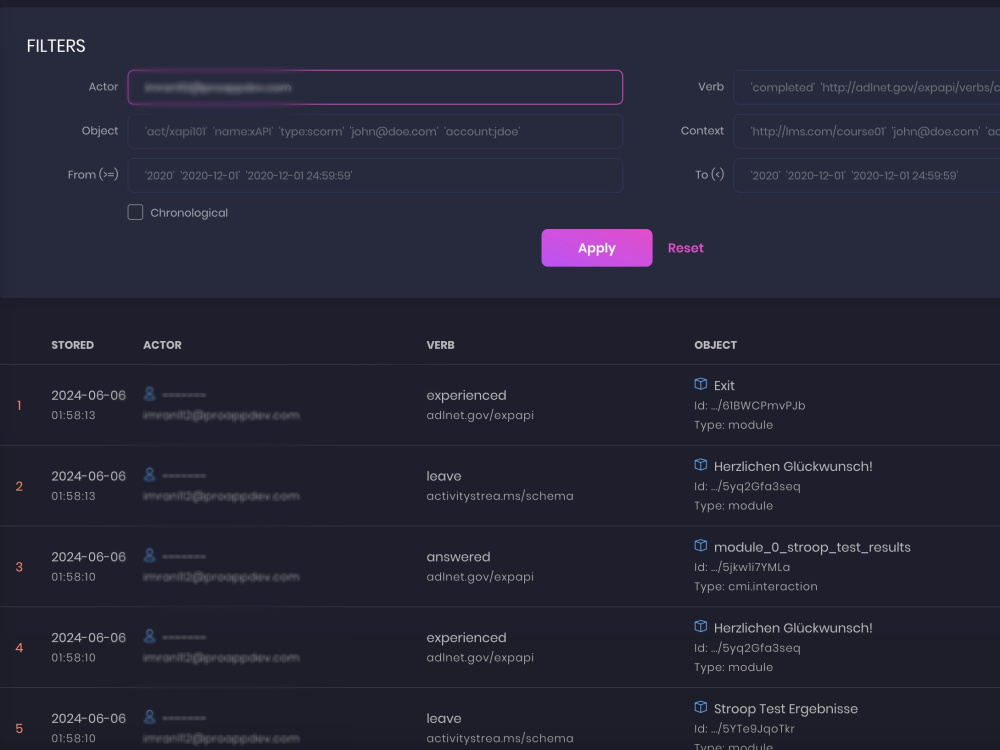Click 'Stroop Test Ergebnisse' object name
Viewport: 1000px width, 750px height.
tap(786, 709)
